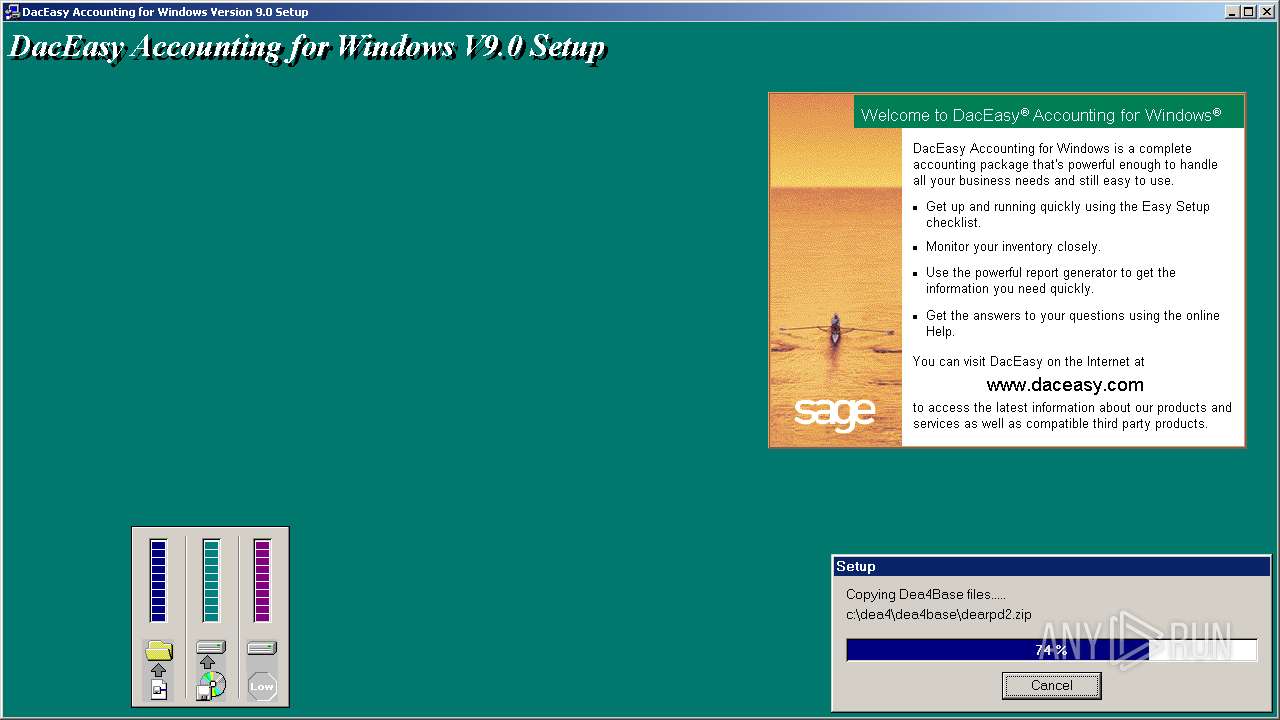Click the blue file progress gauge
This screenshot has width=1280, height=720.
point(158,581)
